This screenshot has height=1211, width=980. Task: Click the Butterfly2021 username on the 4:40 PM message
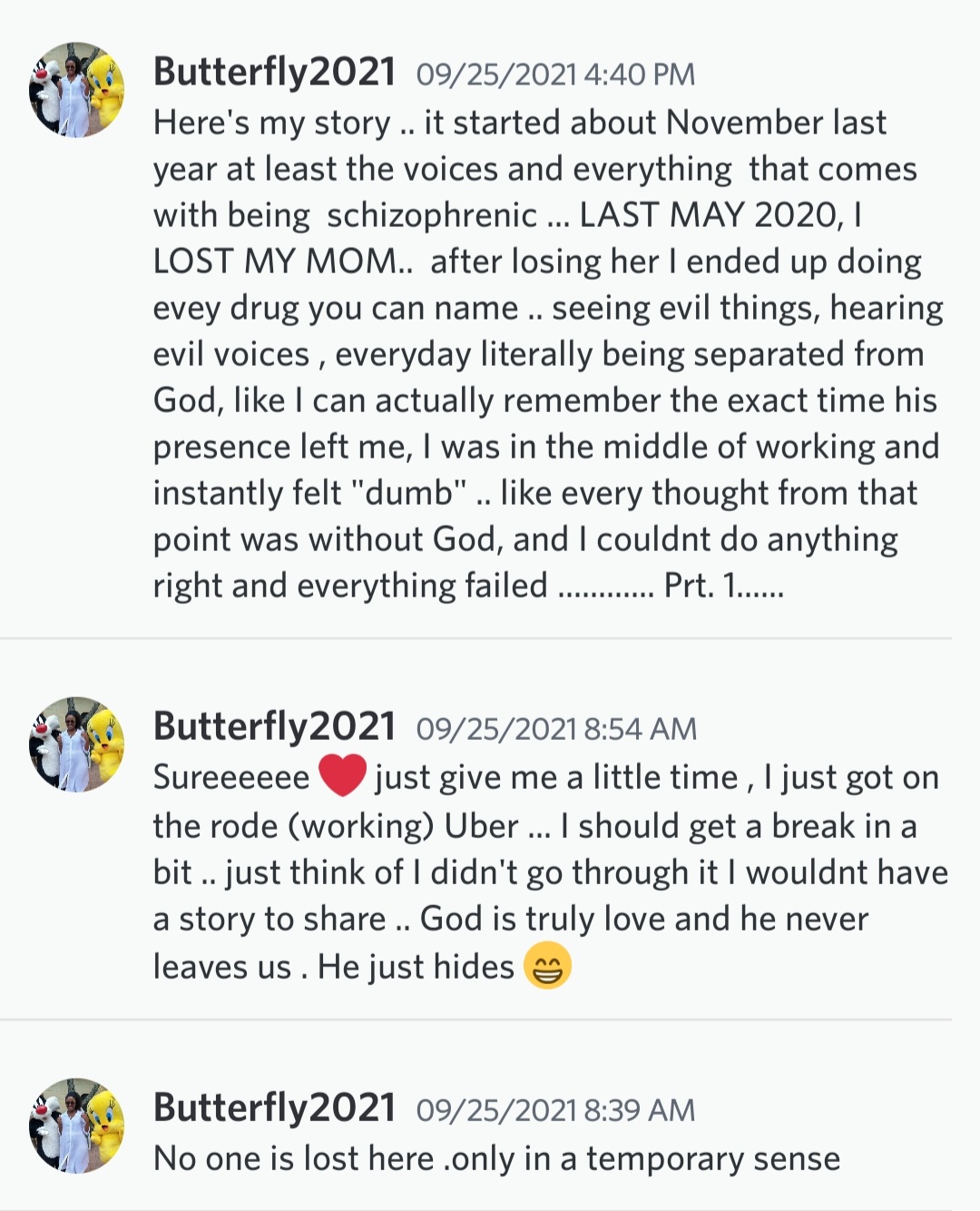tap(274, 73)
